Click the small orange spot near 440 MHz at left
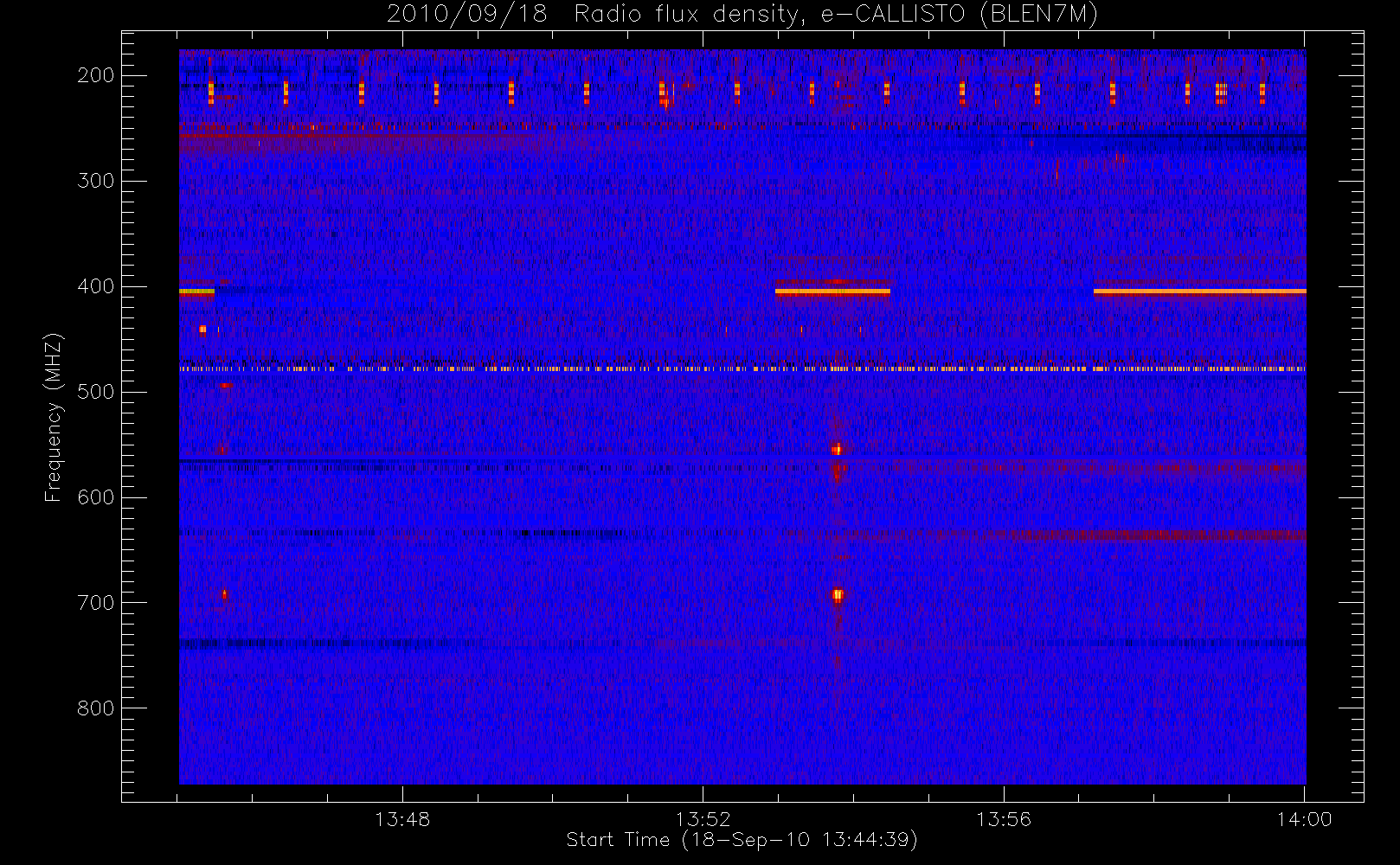This screenshot has height=865, width=1400. point(202,330)
